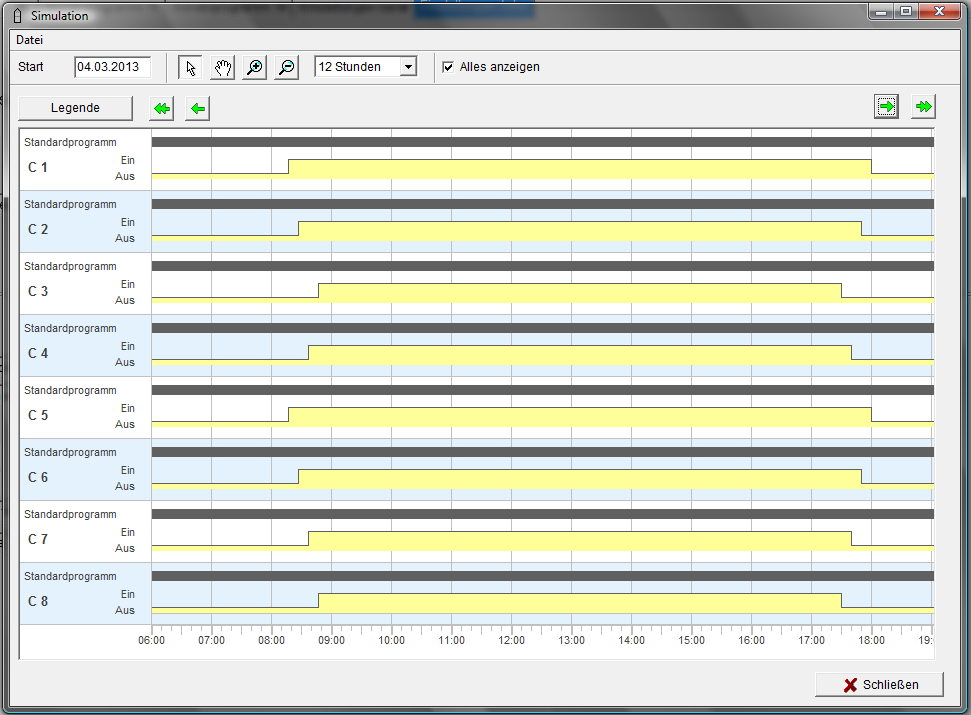
Task: Click the C 5 gray Standardprogramm bar
Action: point(542,390)
